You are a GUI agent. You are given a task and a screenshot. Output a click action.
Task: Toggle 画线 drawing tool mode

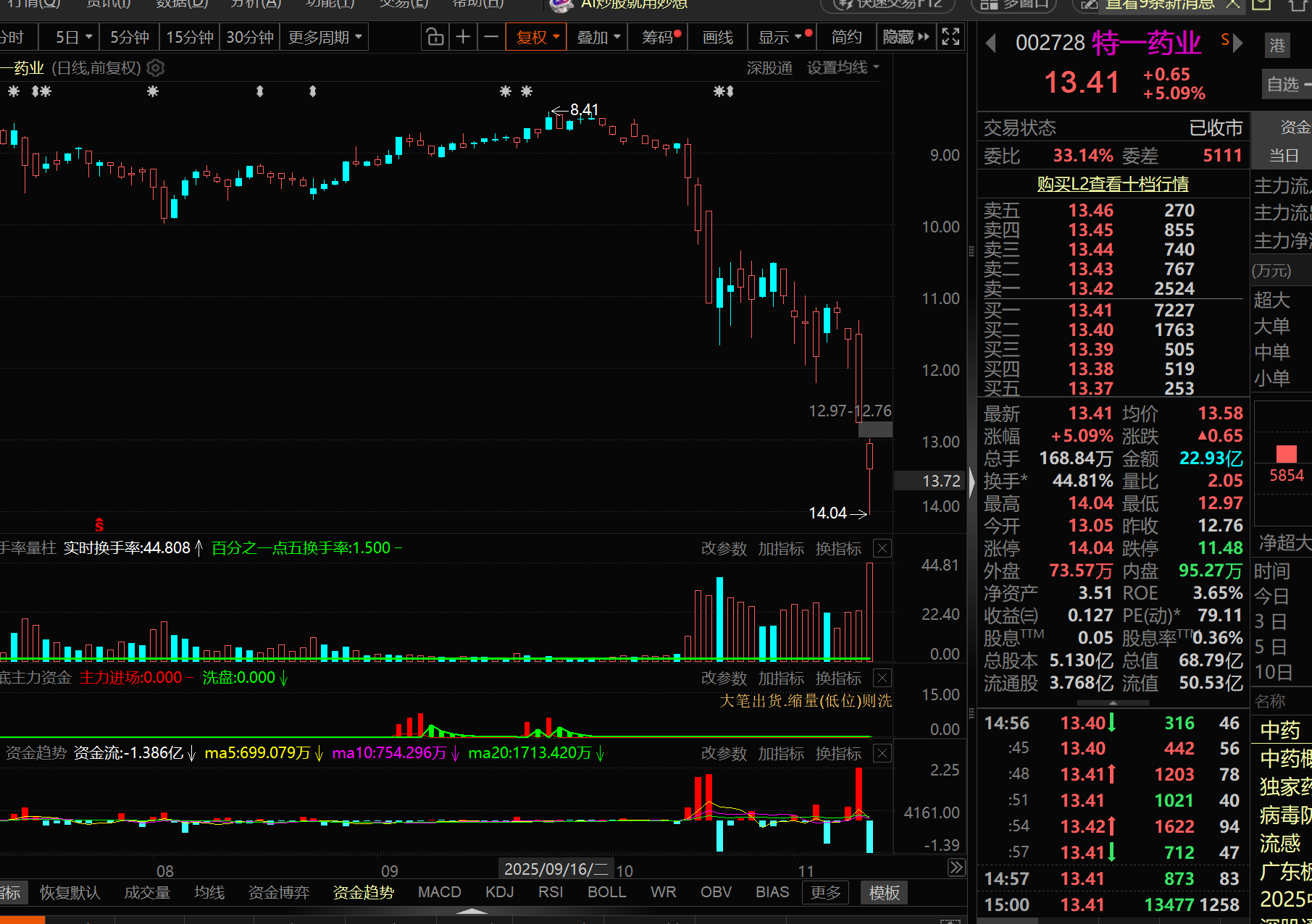tap(718, 37)
